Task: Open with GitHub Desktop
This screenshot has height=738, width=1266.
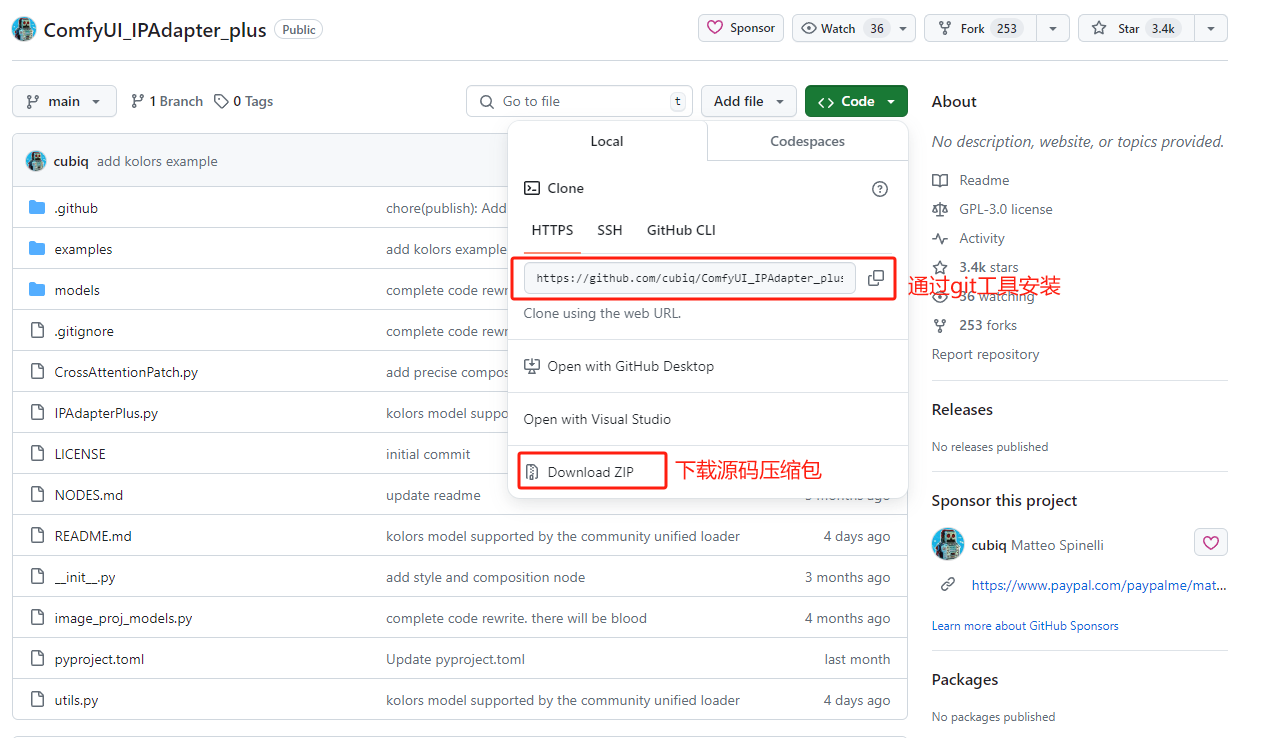Action: [630, 366]
